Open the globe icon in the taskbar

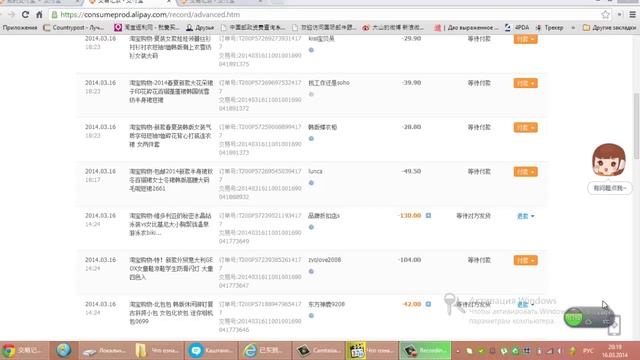[64, 351]
